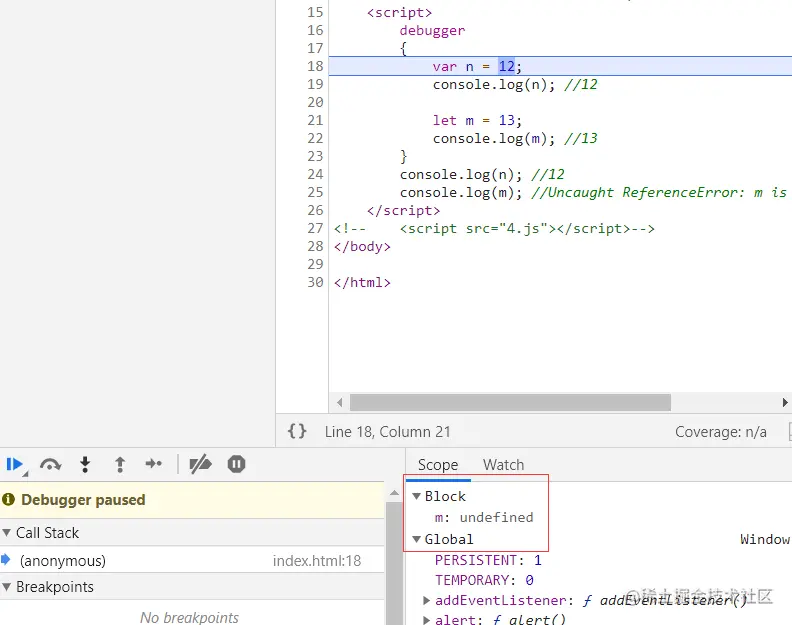Collapse the Block scope section
The height and width of the screenshot is (625, 792).
point(417,496)
